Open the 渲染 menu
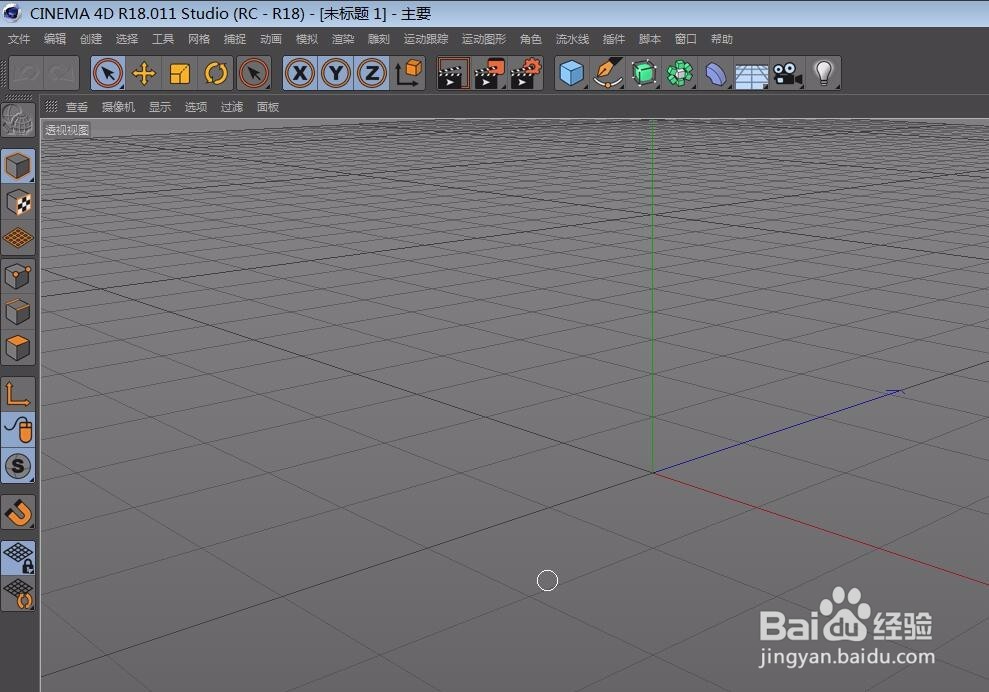Image resolution: width=989 pixels, height=692 pixels. (x=343, y=39)
